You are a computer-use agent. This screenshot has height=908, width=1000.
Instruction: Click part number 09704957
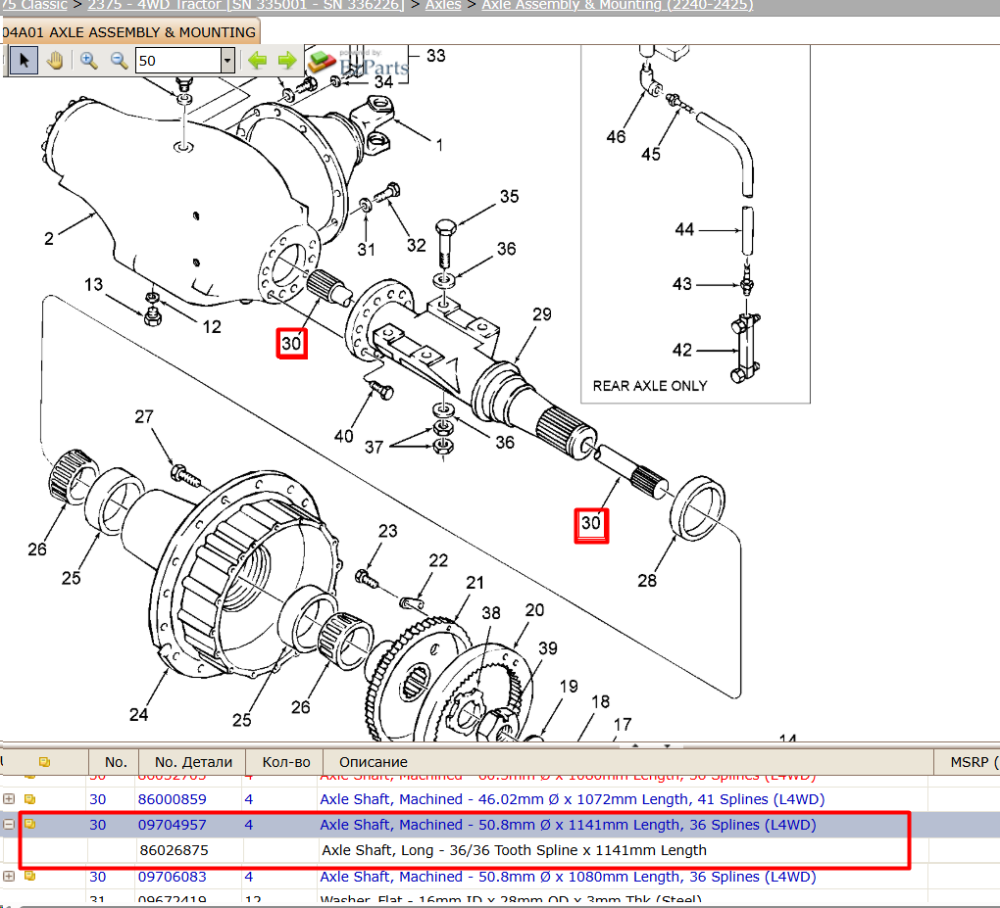(172, 824)
